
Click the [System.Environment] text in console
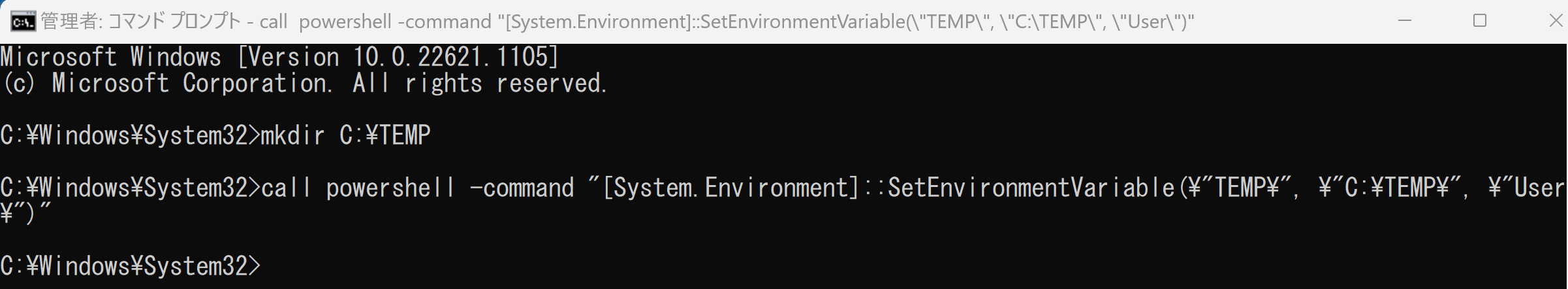[x=730, y=188]
